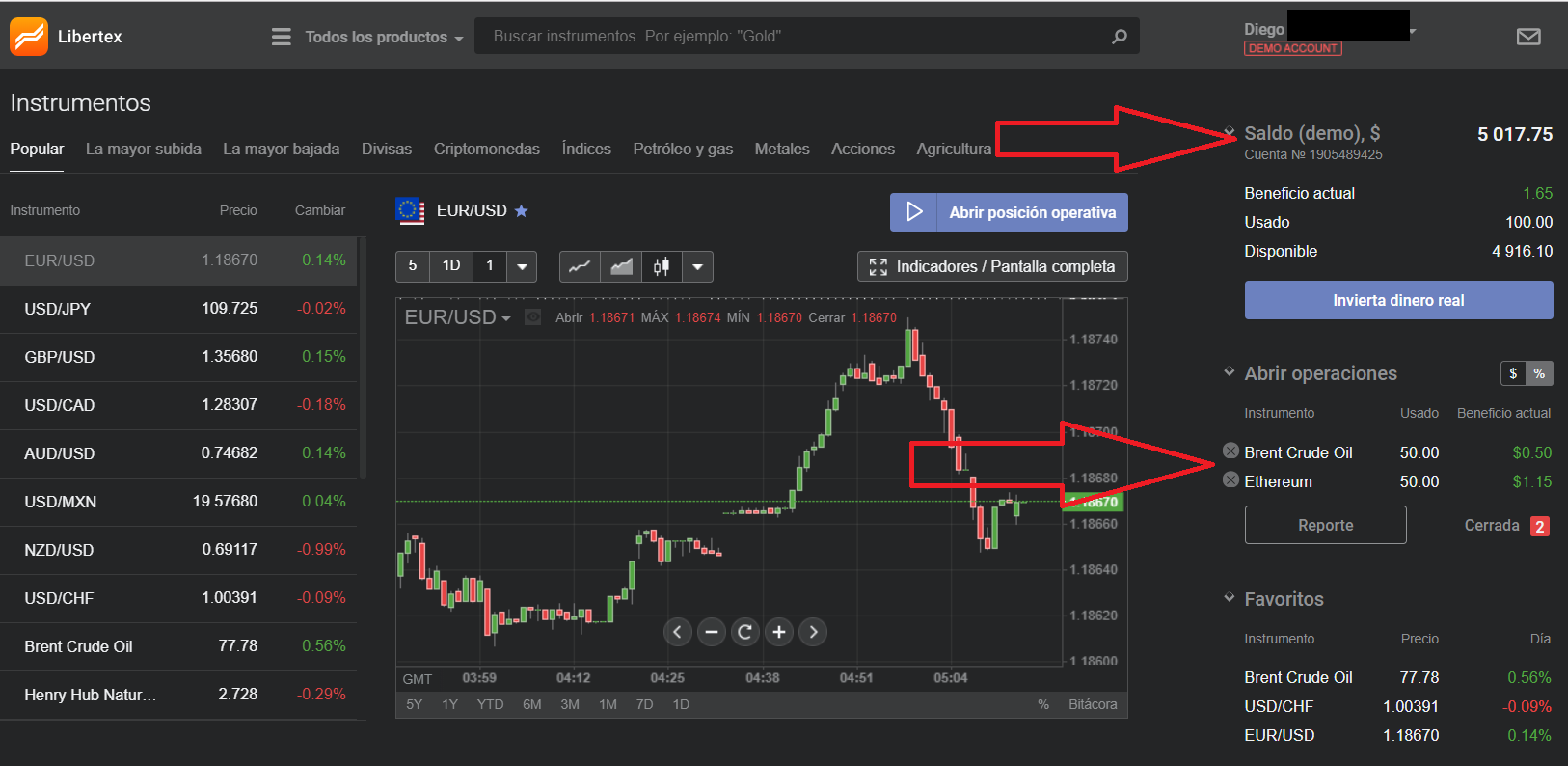The height and width of the screenshot is (766, 1568).
Task: Open EUR/USD chart symbol dropdown
Action: coord(506,318)
